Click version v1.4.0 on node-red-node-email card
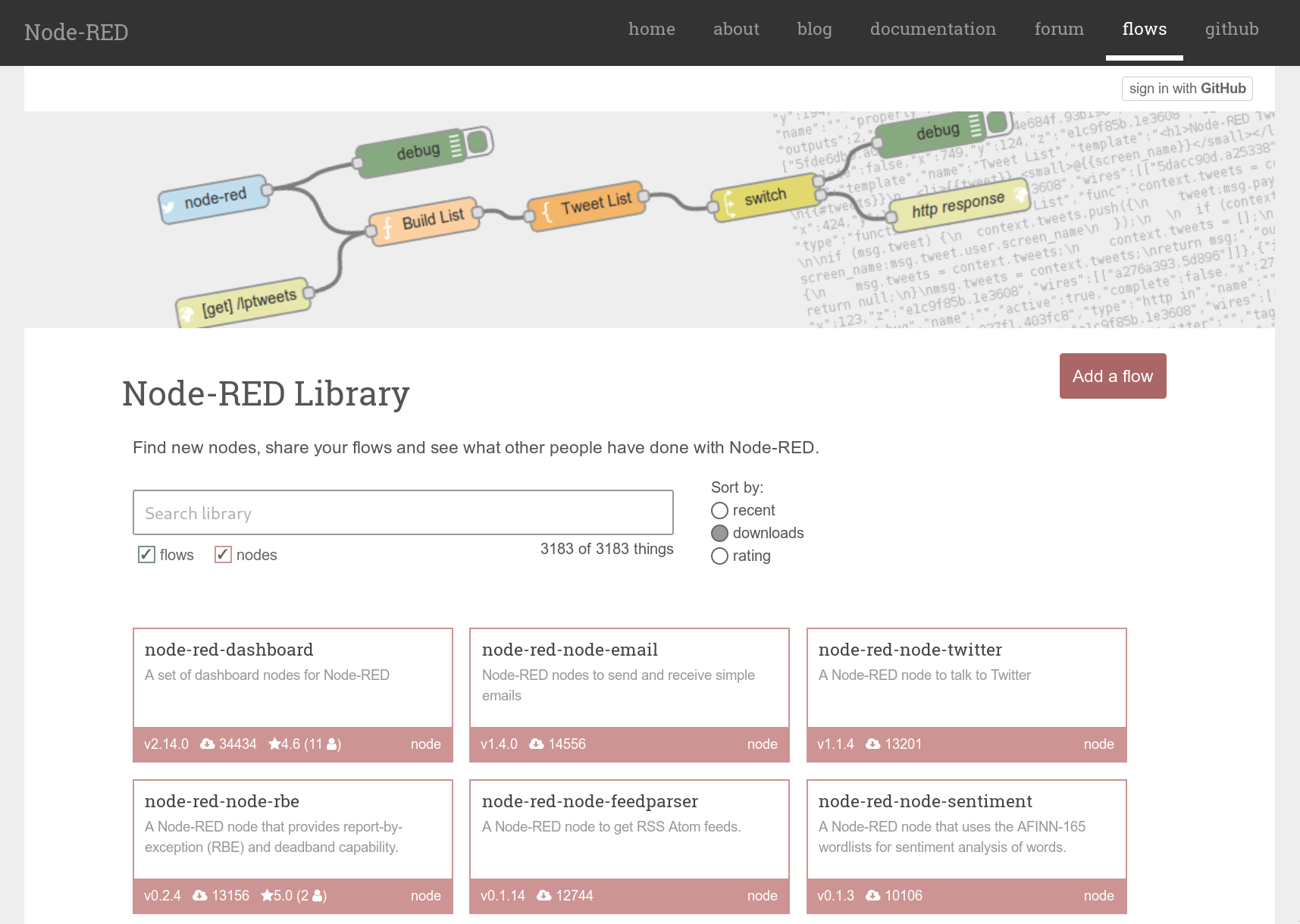 (500, 744)
